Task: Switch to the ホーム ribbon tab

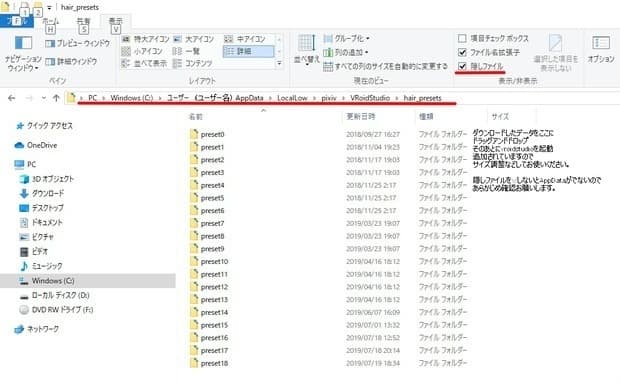Action: (51, 21)
